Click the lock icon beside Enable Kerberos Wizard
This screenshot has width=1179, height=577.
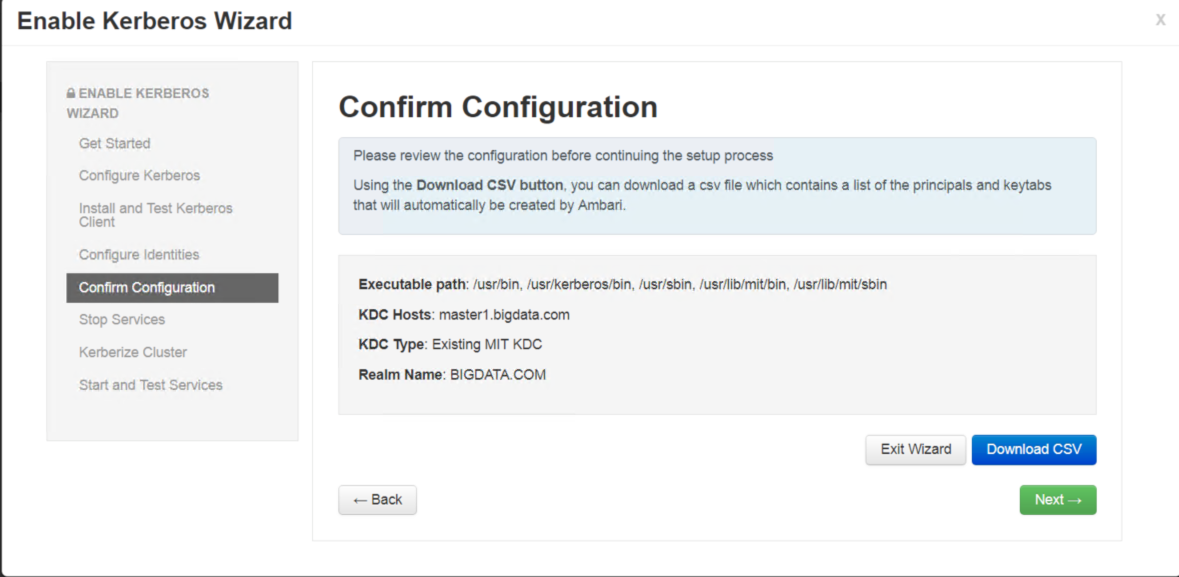pyautogui.click(x=69, y=92)
